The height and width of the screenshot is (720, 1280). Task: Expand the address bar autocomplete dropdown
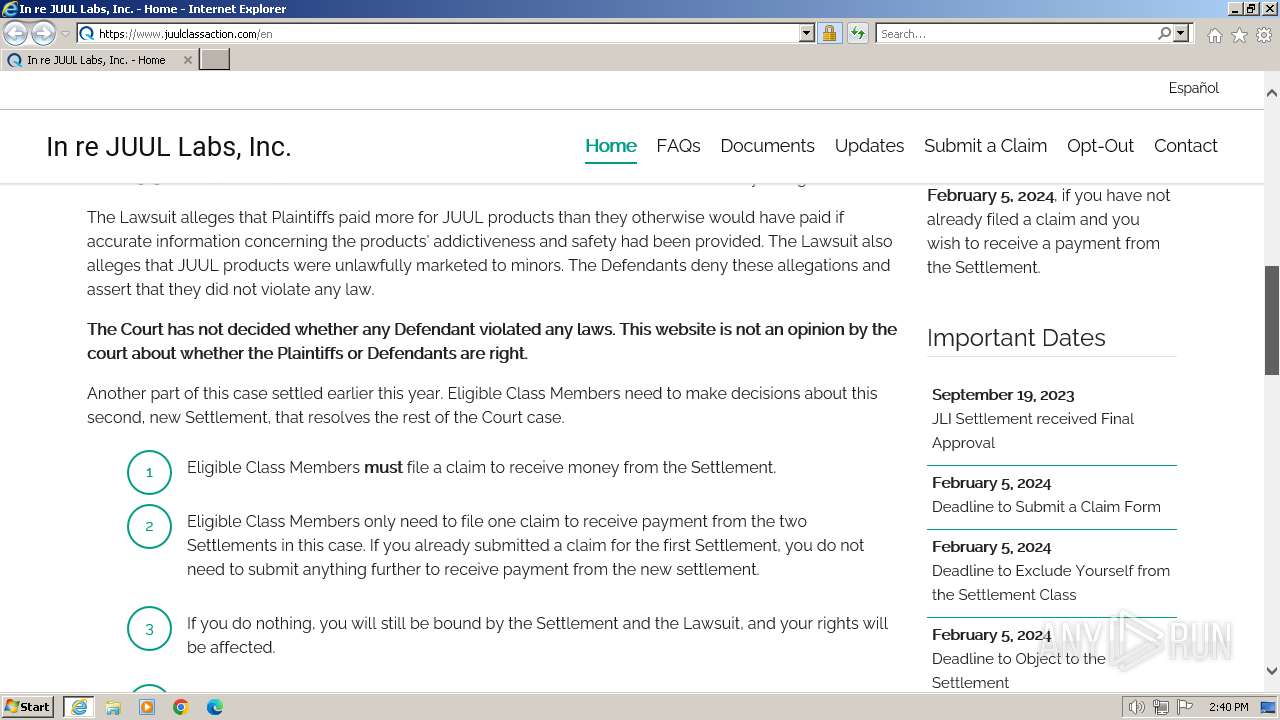pos(807,33)
